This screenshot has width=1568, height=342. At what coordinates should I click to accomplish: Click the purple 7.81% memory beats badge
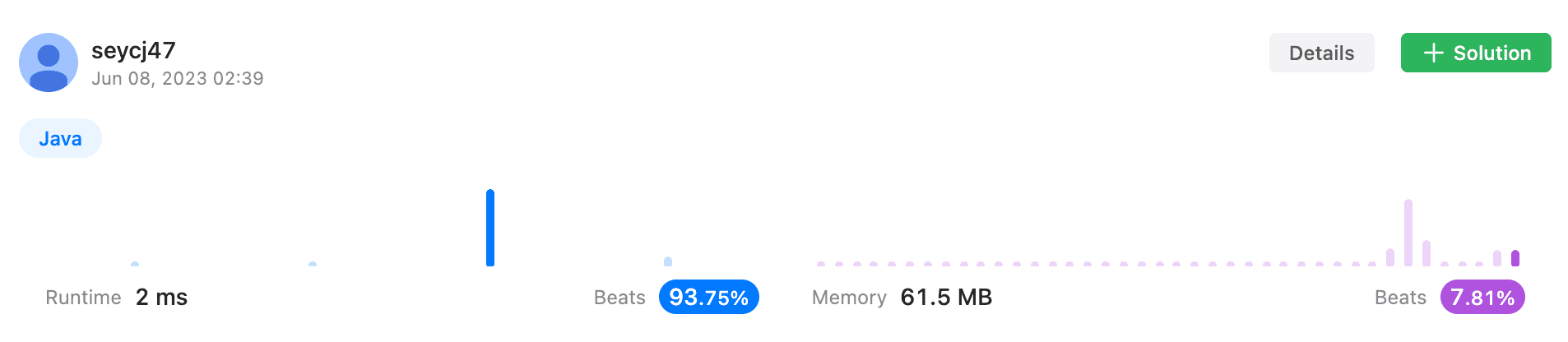click(1482, 297)
